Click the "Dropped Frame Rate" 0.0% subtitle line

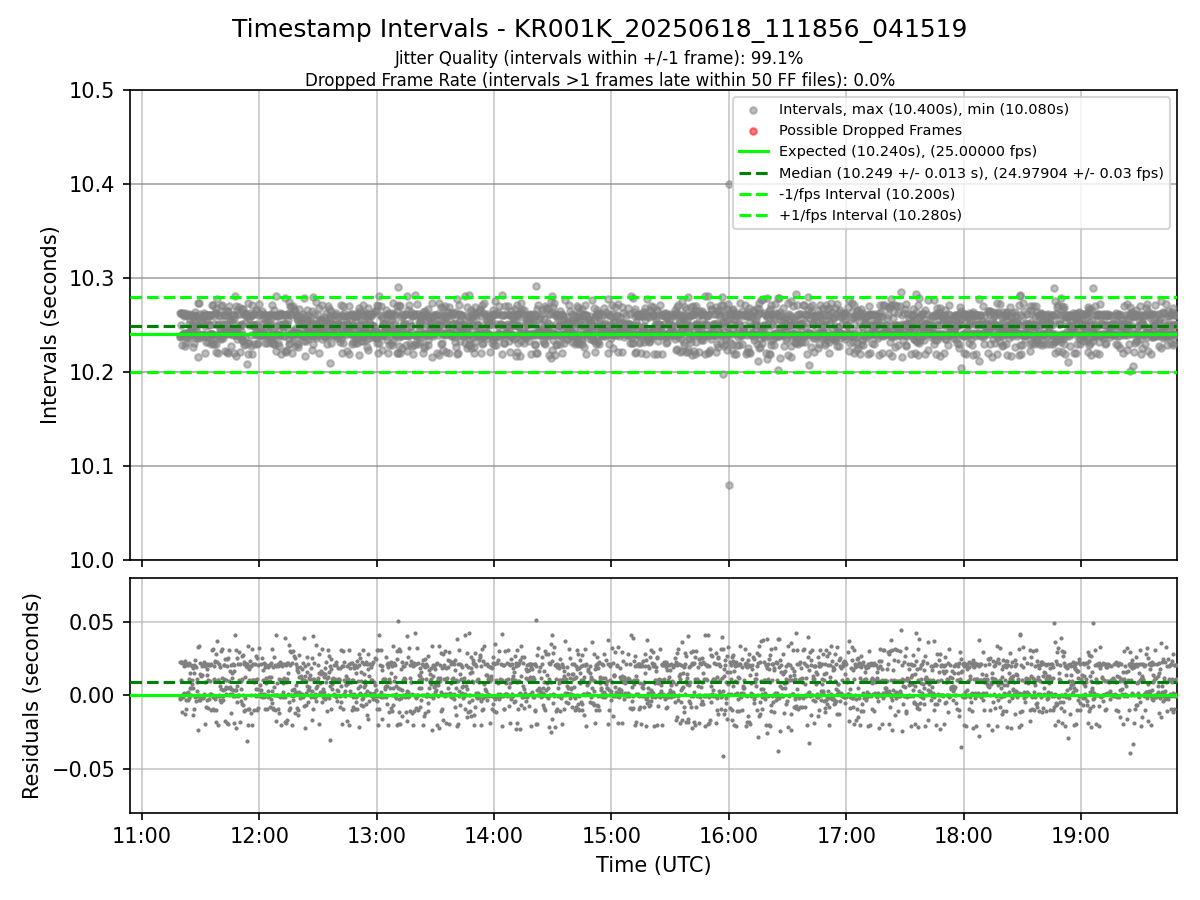[x=599, y=79]
